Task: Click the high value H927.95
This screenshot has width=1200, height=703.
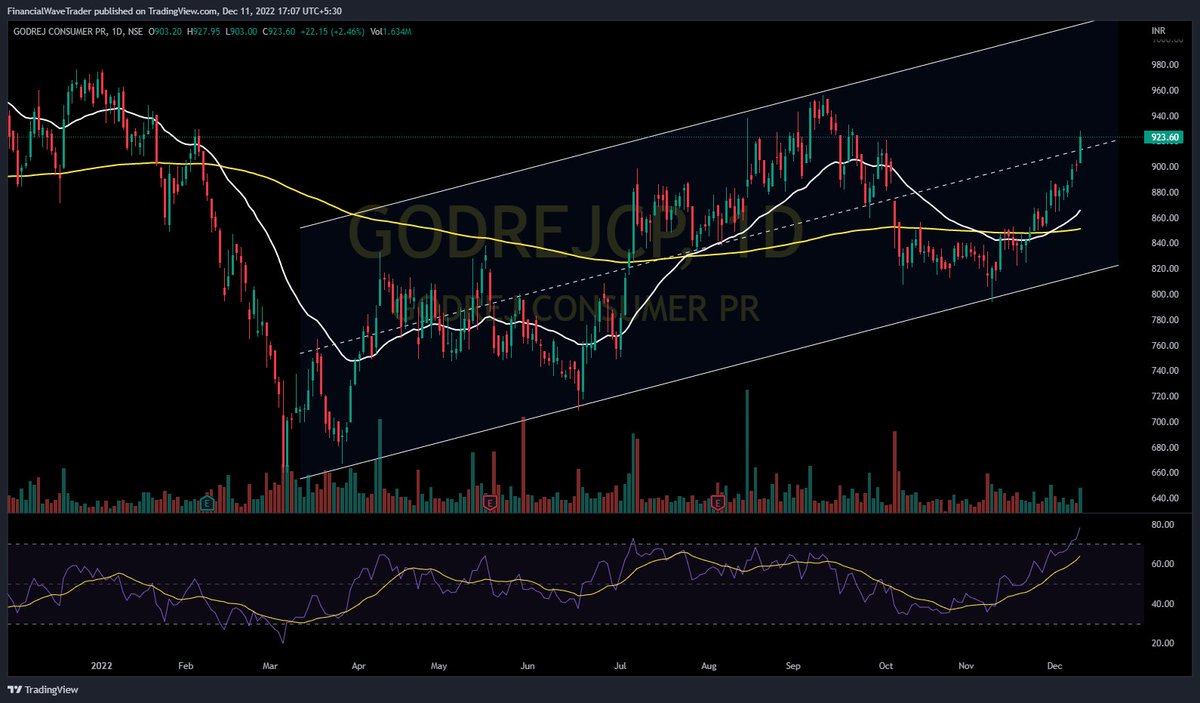Action: click(x=206, y=33)
